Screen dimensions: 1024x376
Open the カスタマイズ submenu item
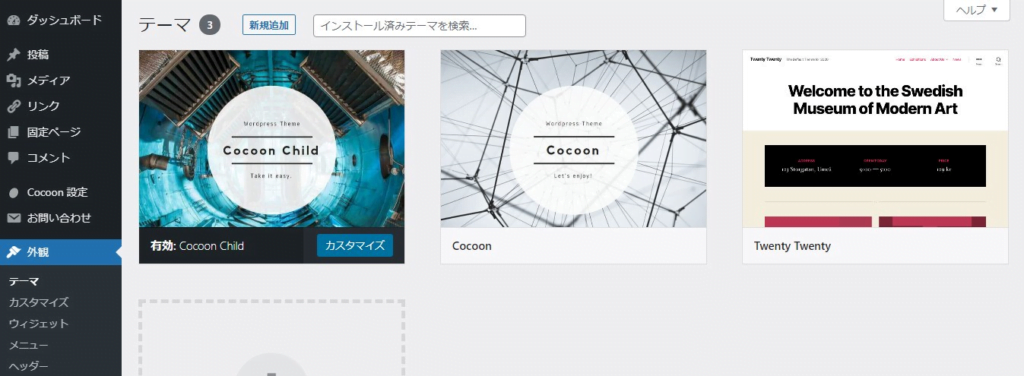tap(39, 303)
